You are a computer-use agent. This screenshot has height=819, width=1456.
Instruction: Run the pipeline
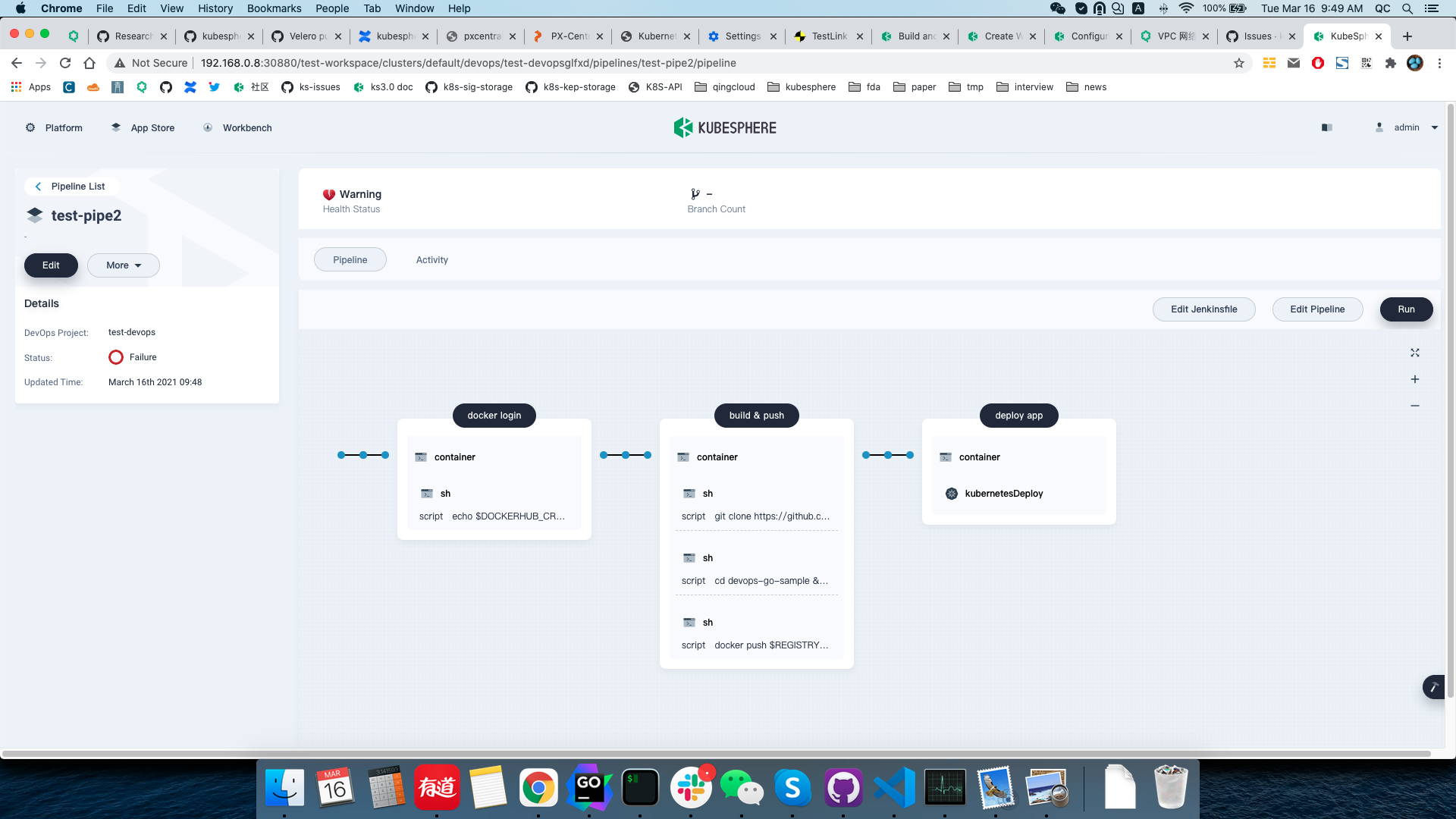1407,309
